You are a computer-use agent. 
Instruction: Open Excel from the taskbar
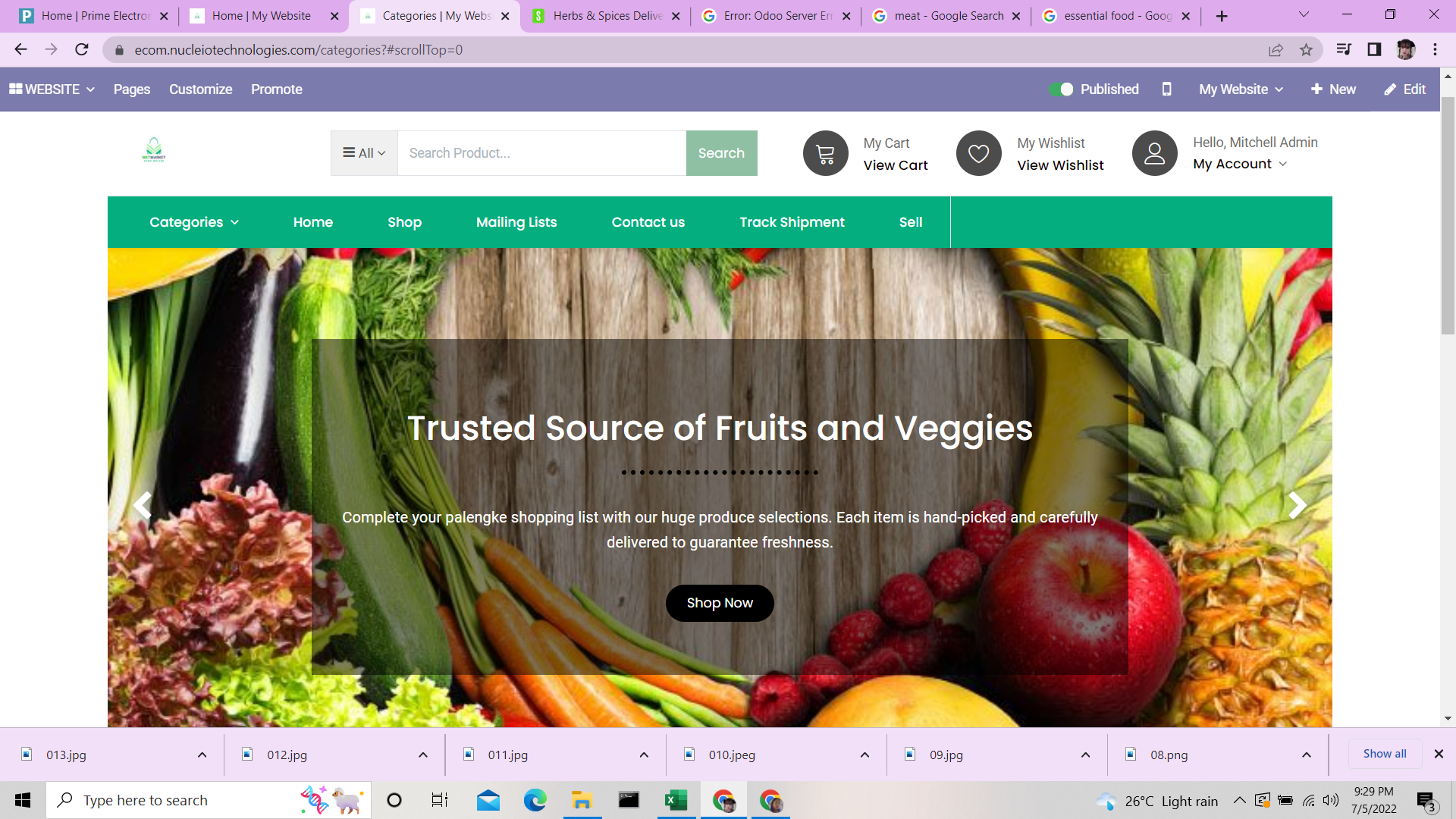coord(676,800)
